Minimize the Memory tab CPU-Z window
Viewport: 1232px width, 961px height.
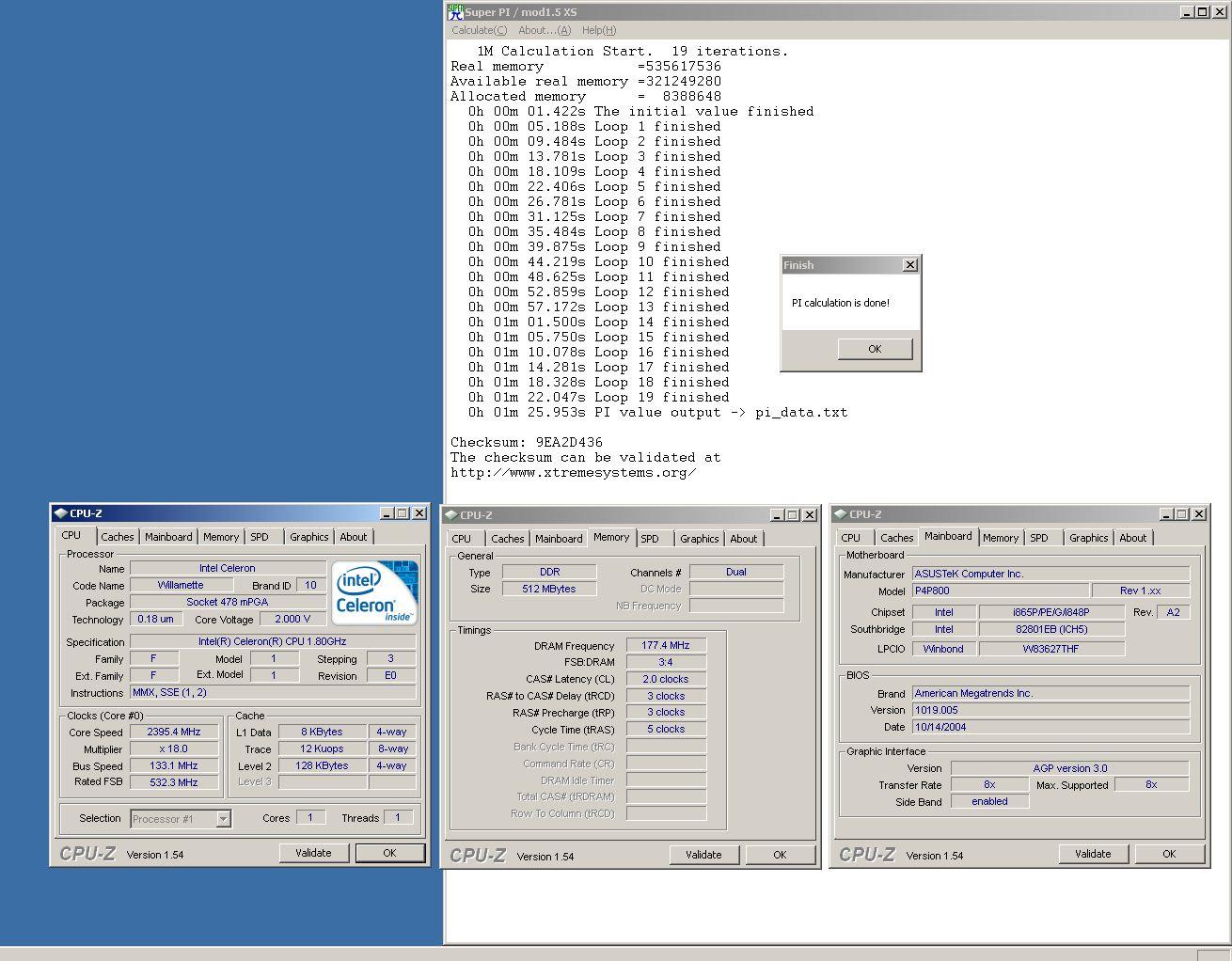click(777, 515)
